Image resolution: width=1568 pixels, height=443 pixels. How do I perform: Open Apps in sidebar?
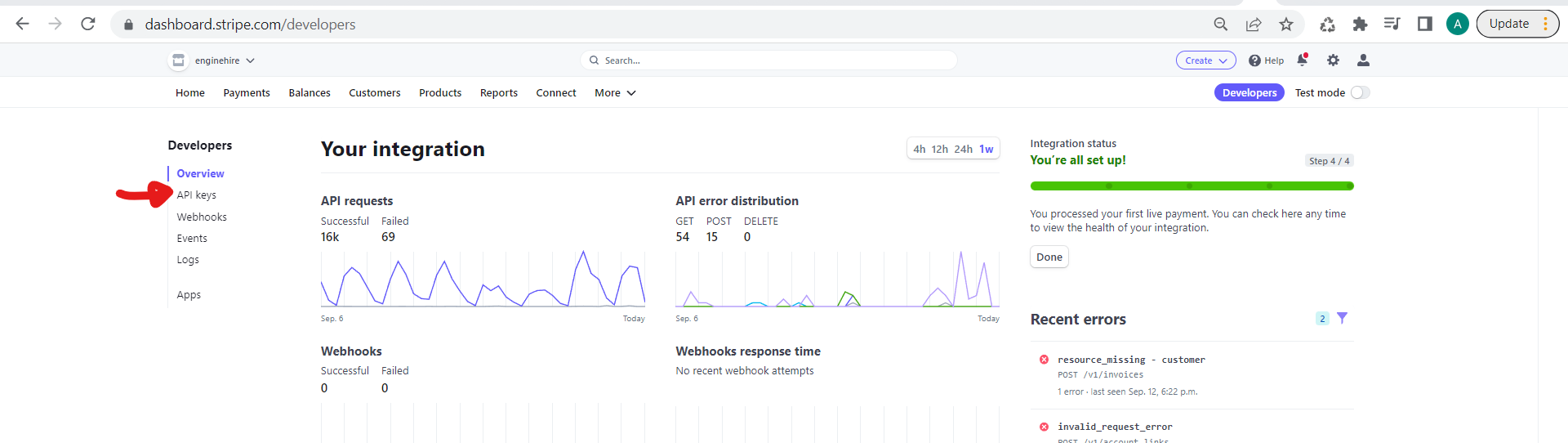pyautogui.click(x=189, y=294)
